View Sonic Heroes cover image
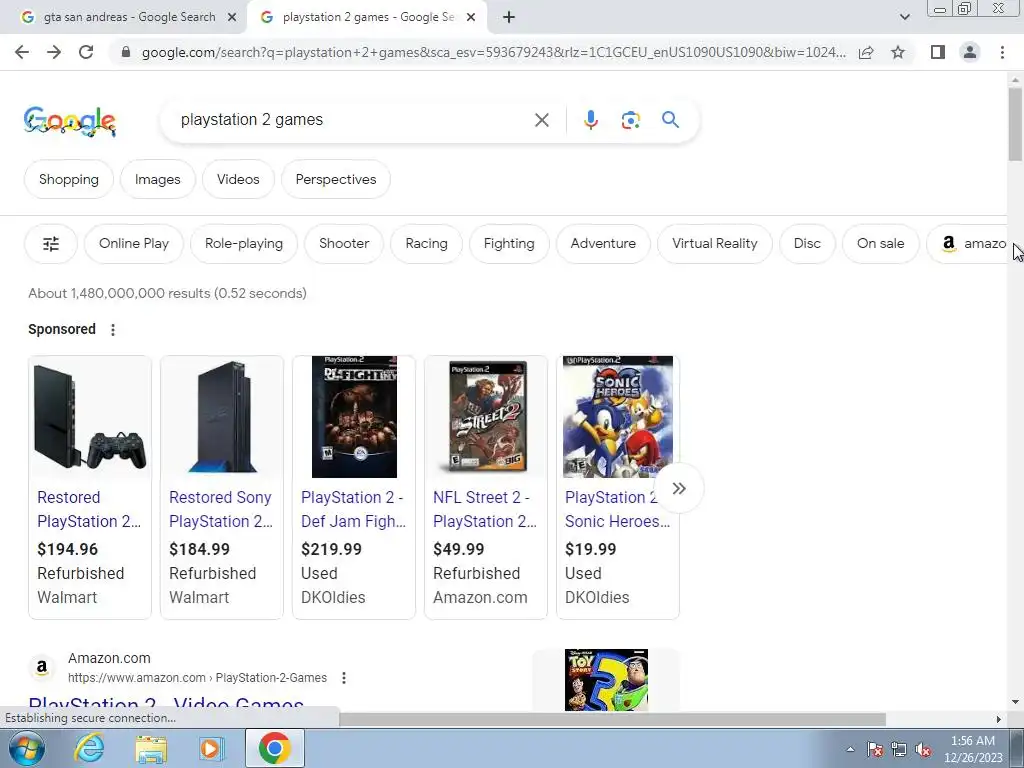Image resolution: width=1024 pixels, height=768 pixels. click(618, 417)
